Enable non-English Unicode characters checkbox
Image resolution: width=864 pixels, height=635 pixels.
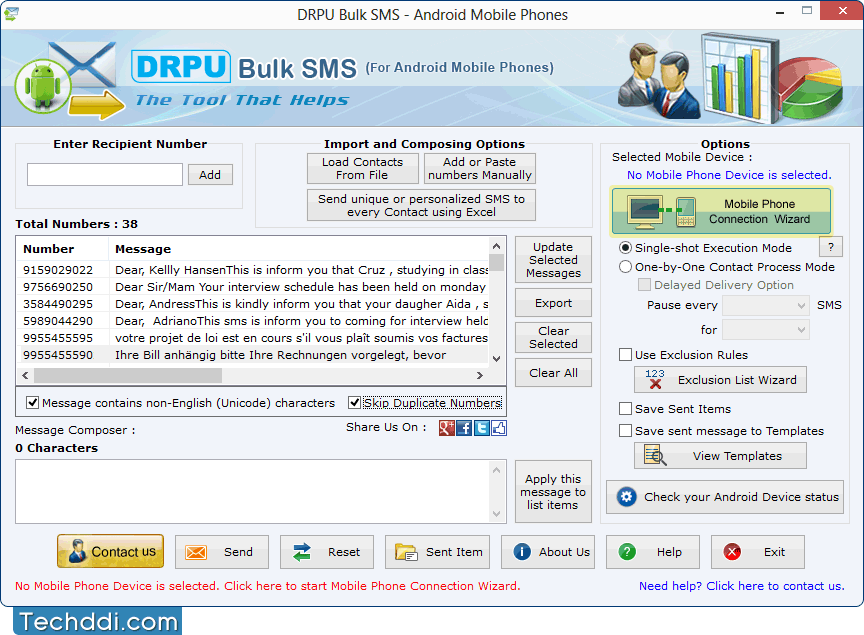pos(33,403)
